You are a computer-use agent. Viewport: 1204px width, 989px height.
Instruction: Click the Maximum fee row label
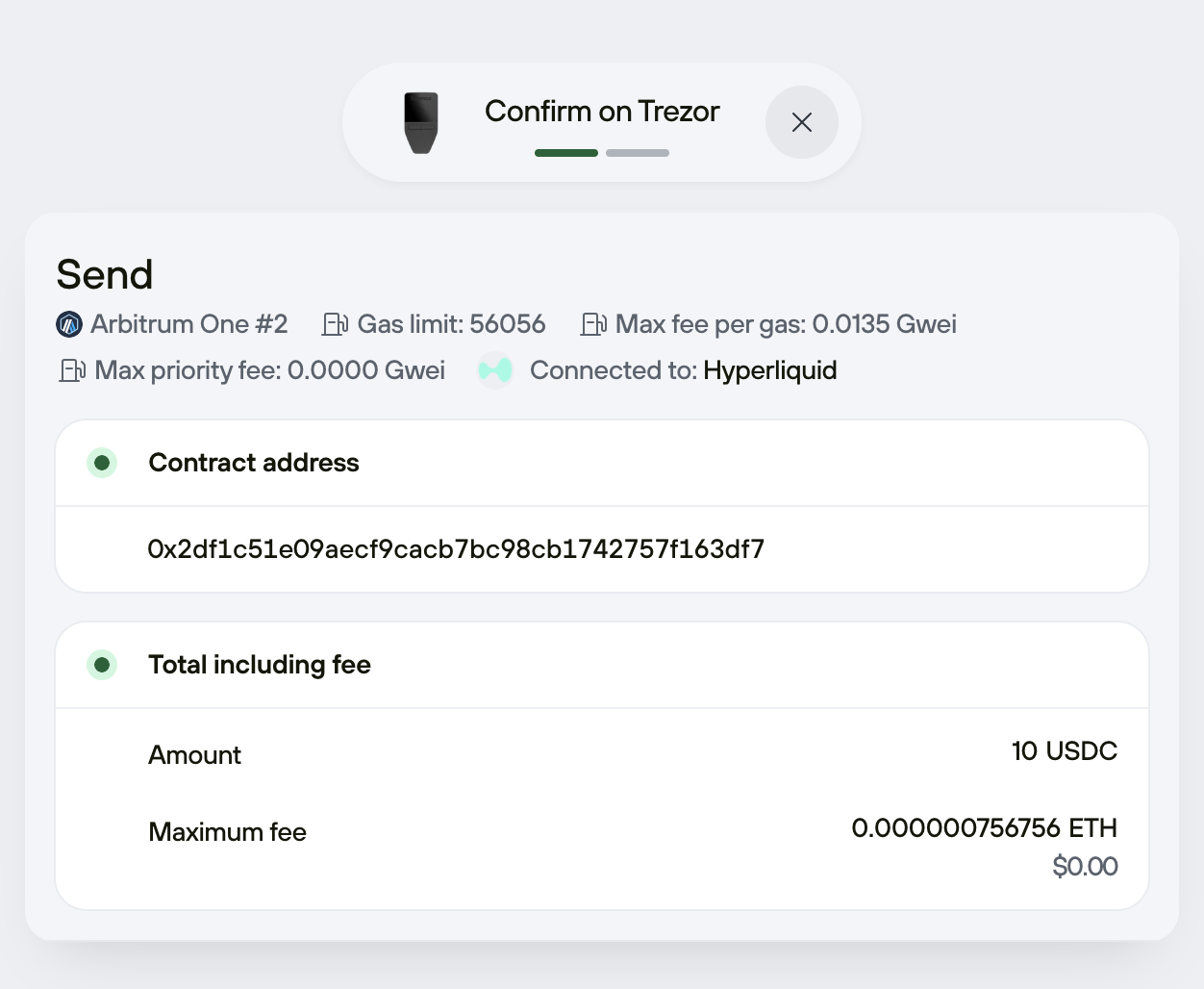(227, 832)
